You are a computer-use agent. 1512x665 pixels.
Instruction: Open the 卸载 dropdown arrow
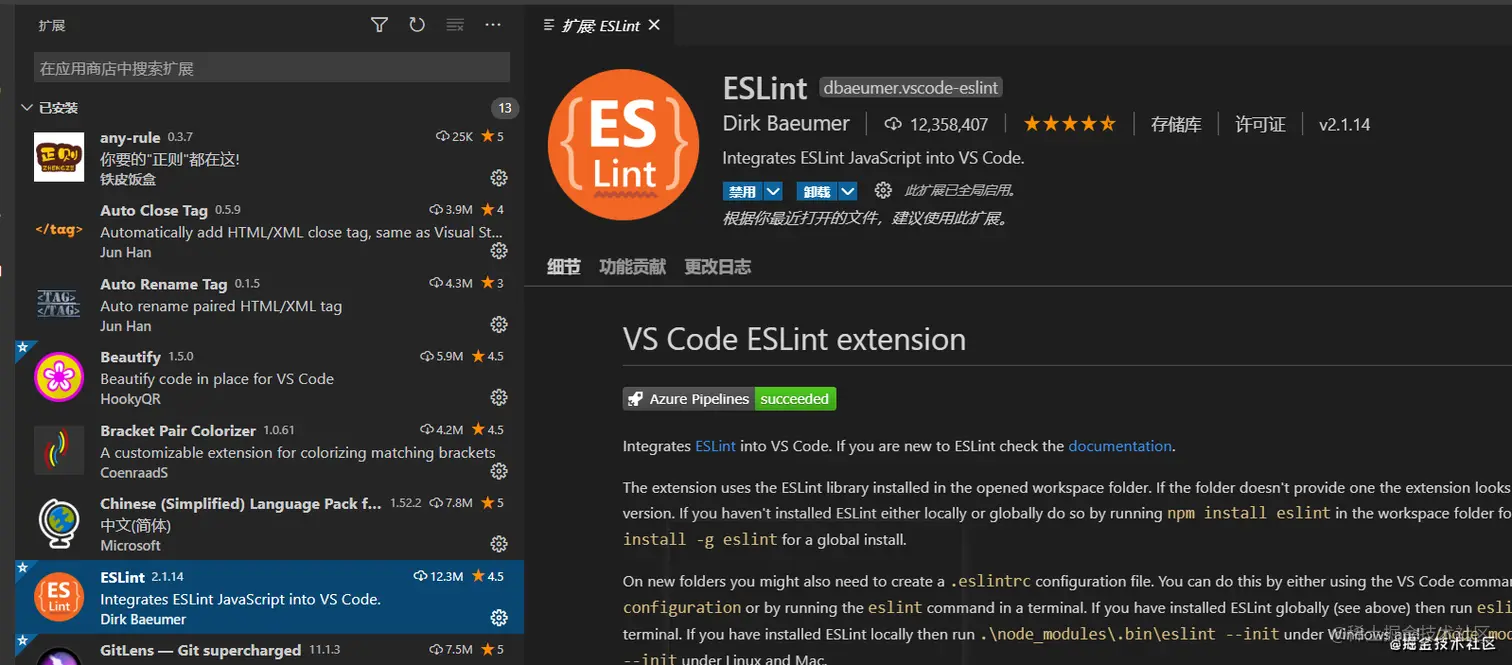tap(847, 191)
